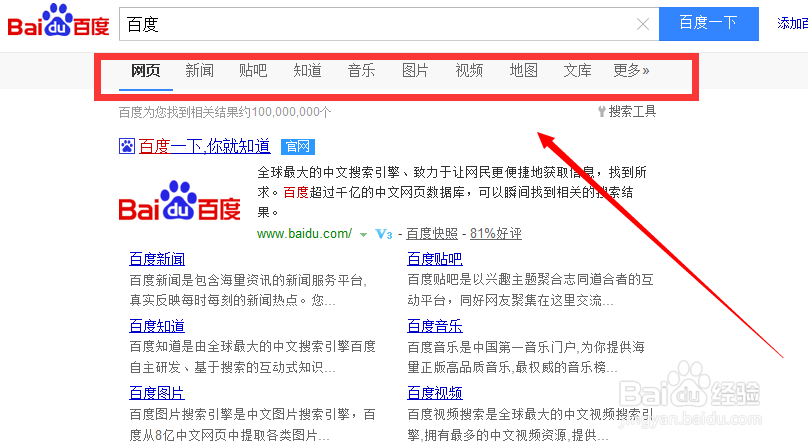Open the 百度快照 cached page link

click(432, 234)
